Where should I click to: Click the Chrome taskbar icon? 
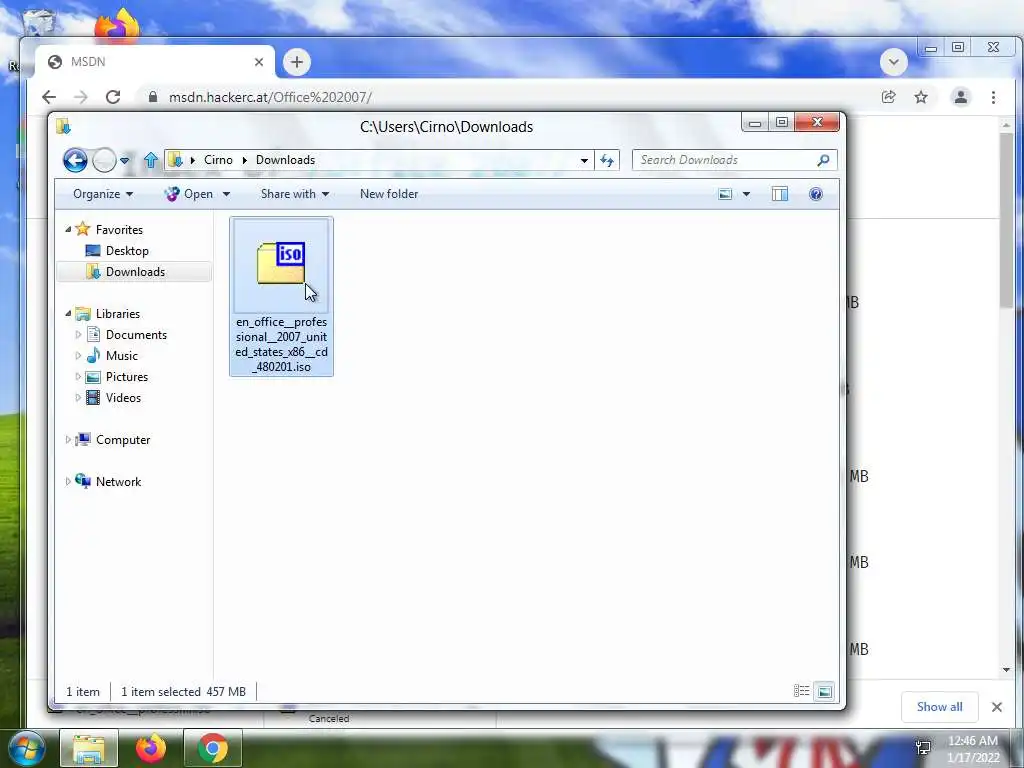(213, 748)
